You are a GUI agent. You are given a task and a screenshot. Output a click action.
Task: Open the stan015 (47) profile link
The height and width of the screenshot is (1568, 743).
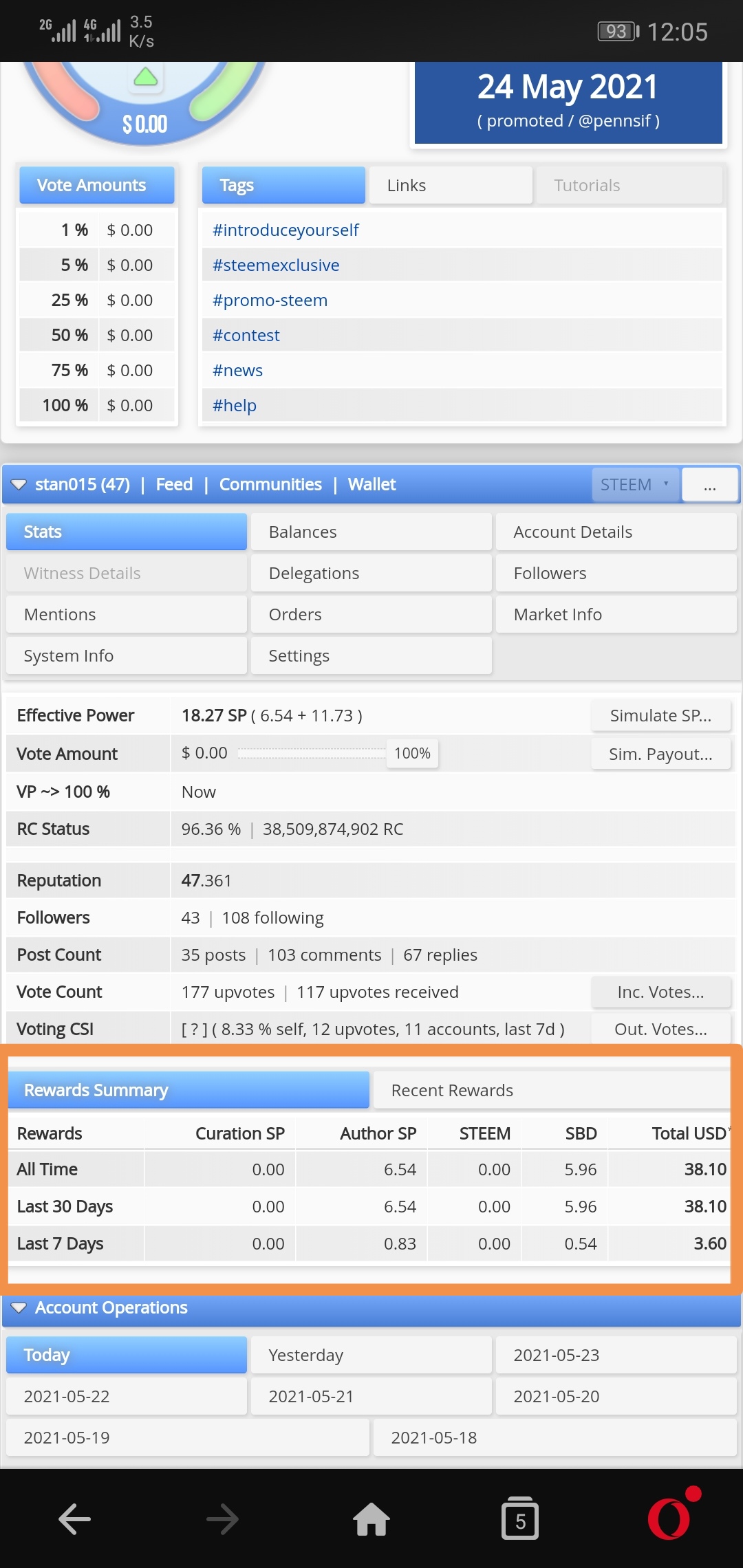pyautogui.click(x=83, y=484)
